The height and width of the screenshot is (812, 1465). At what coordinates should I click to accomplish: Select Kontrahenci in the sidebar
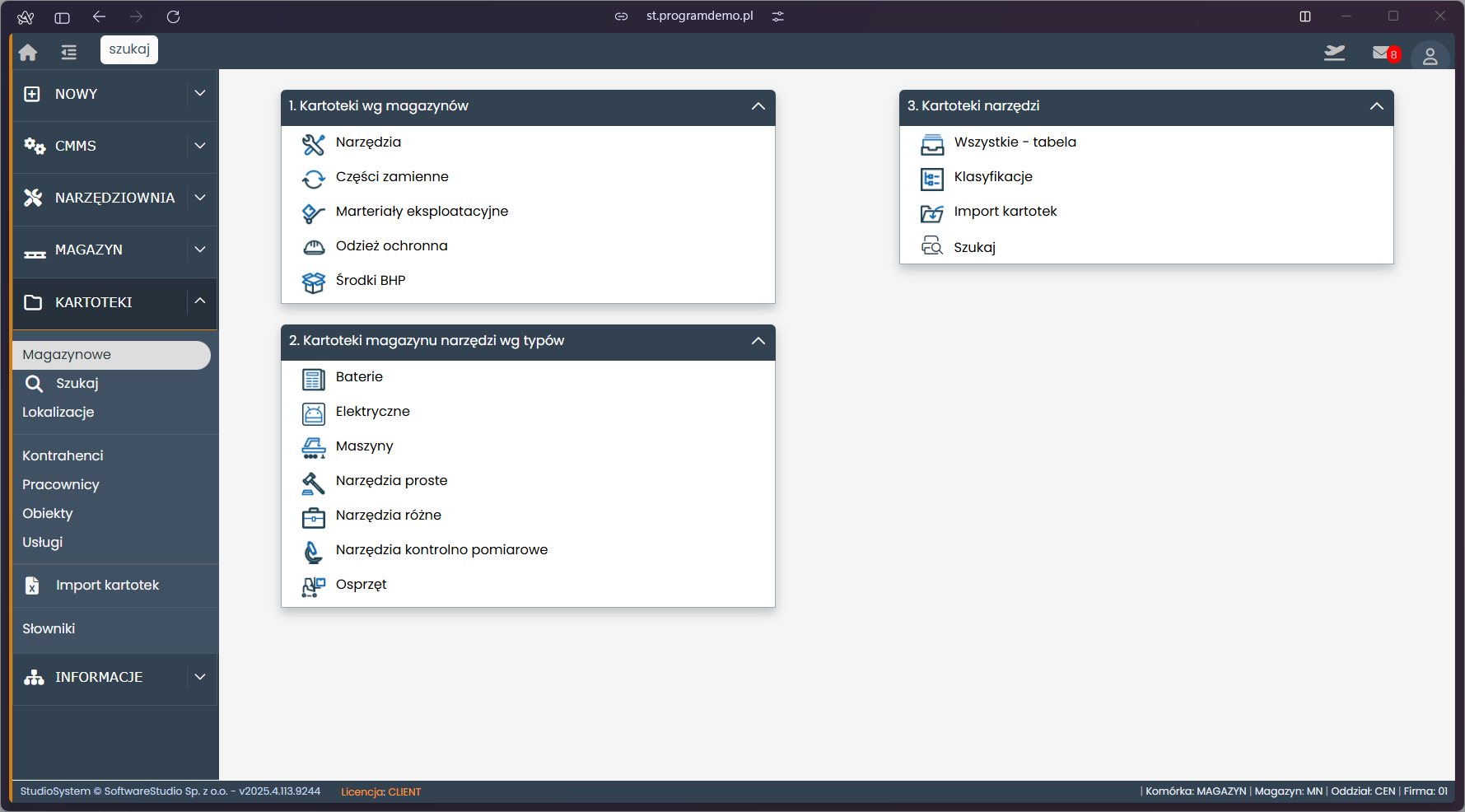(63, 455)
